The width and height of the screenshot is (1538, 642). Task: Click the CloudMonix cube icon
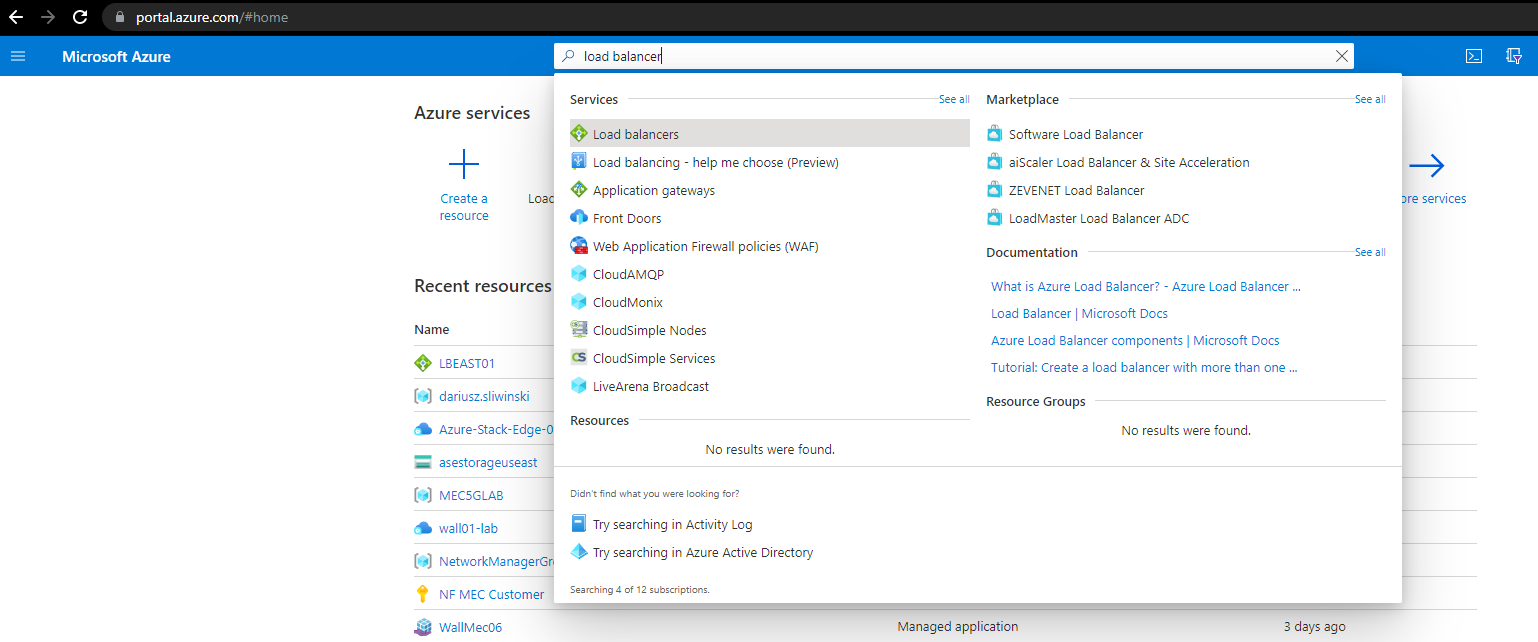(x=578, y=302)
